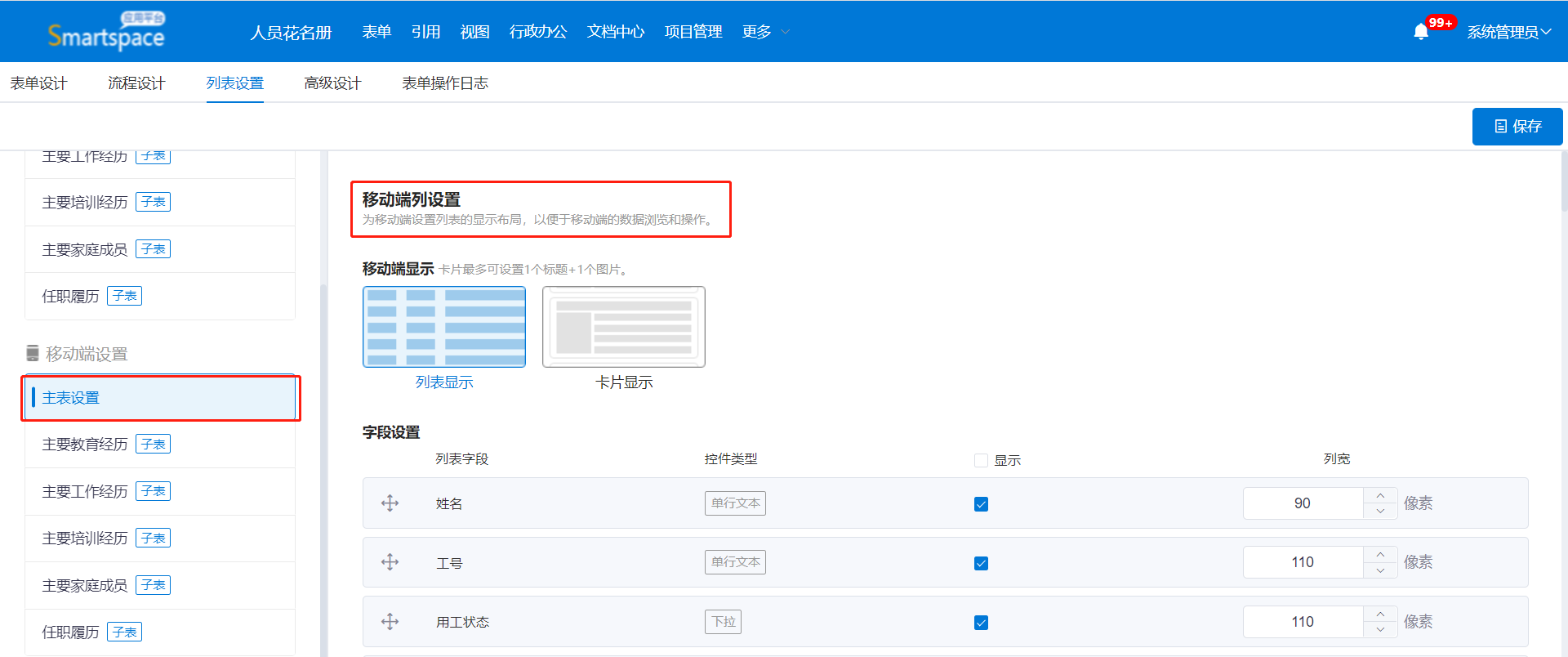Open 人员花名册 in the top navigation

coord(291,32)
